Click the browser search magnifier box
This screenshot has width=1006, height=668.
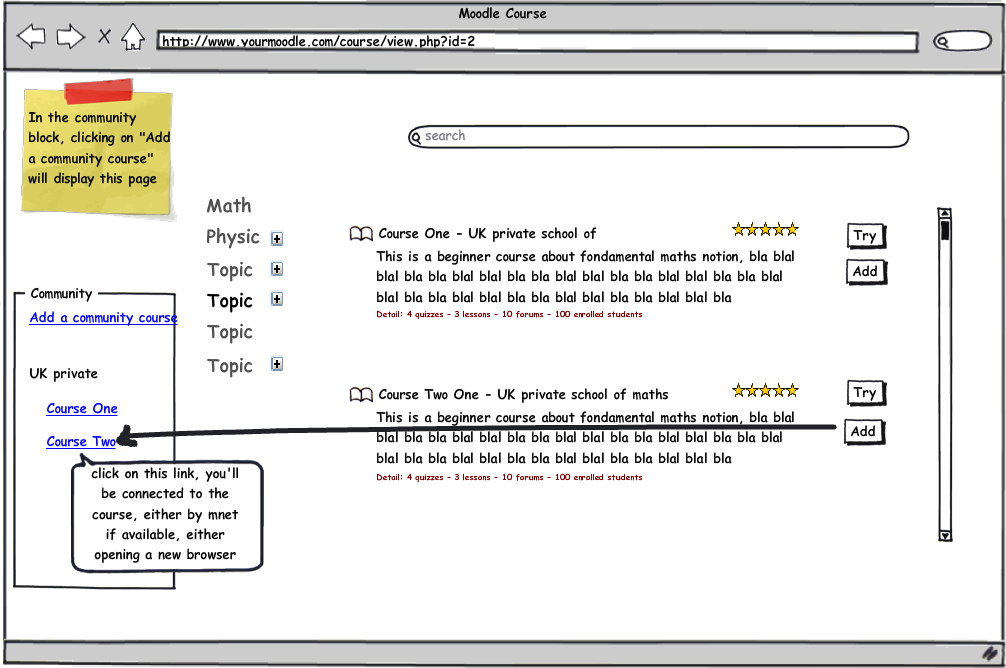(x=961, y=41)
